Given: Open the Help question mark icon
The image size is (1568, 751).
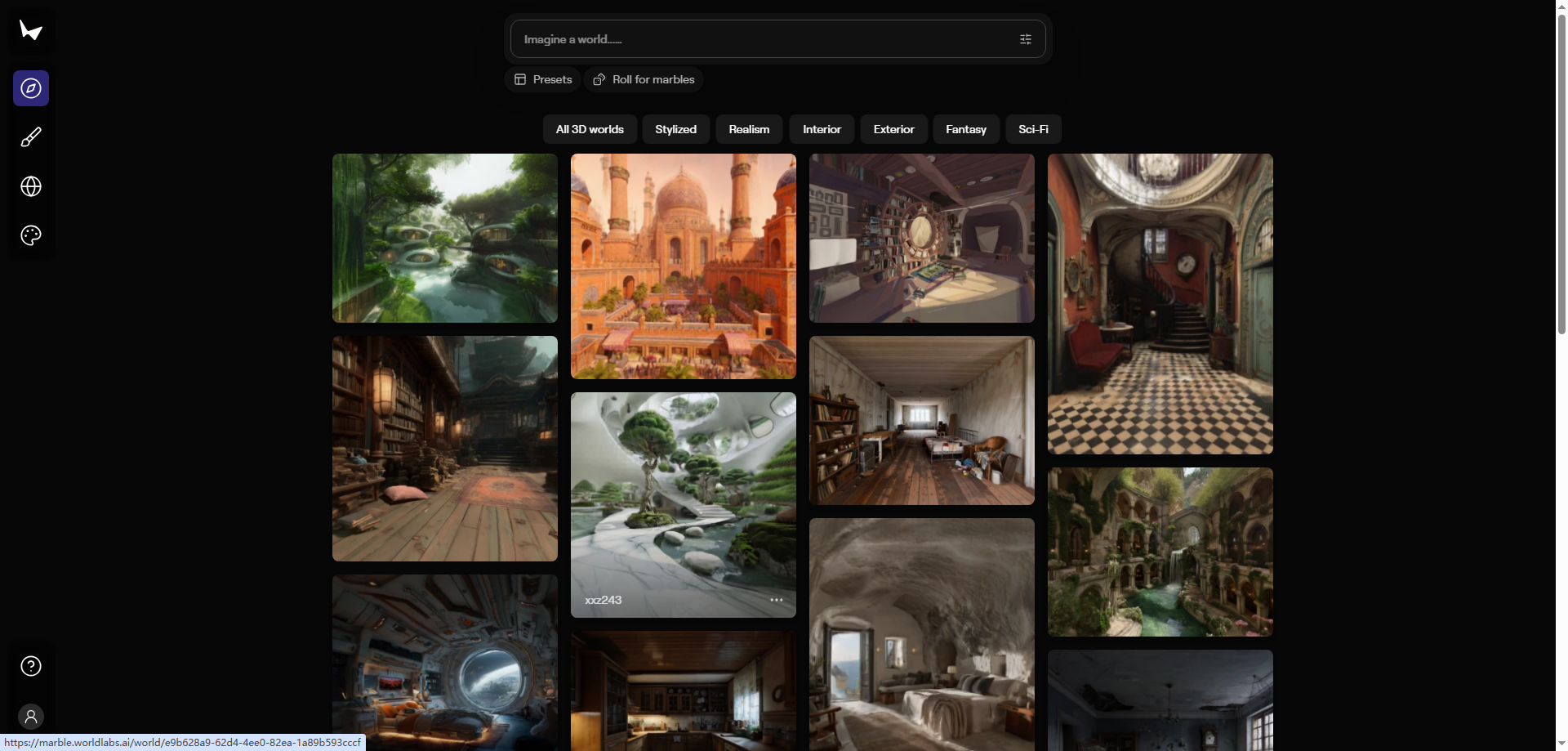Looking at the screenshot, I should [30, 666].
